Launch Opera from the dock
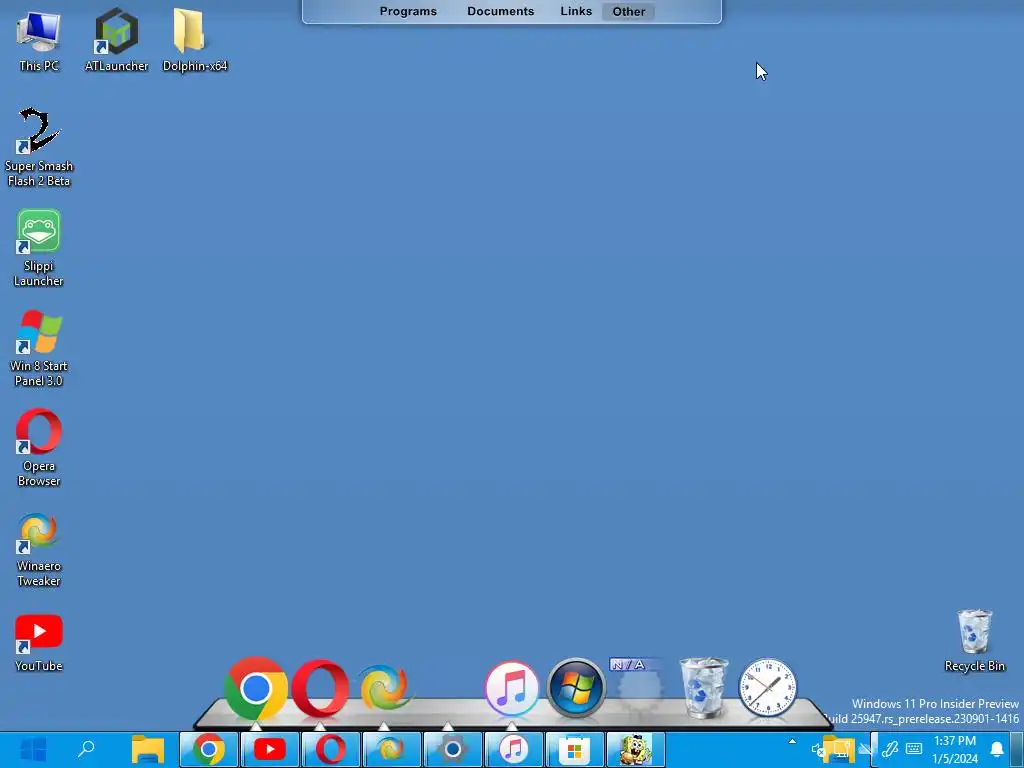The image size is (1024, 768). point(320,688)
